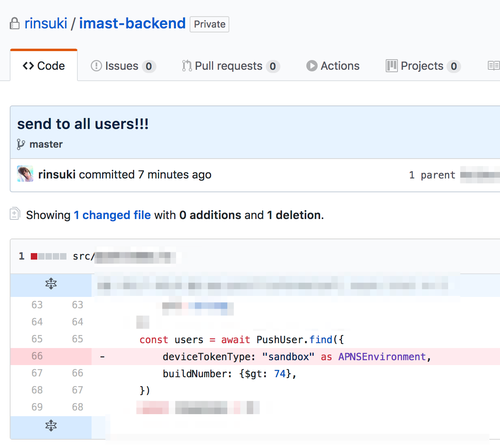Open the rinsuki owner link
This screenshot has width=500, height=447.
point(46,24)
